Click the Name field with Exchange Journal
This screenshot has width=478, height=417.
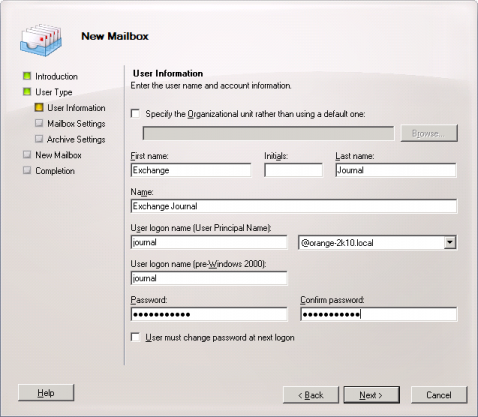pos(294,206)
